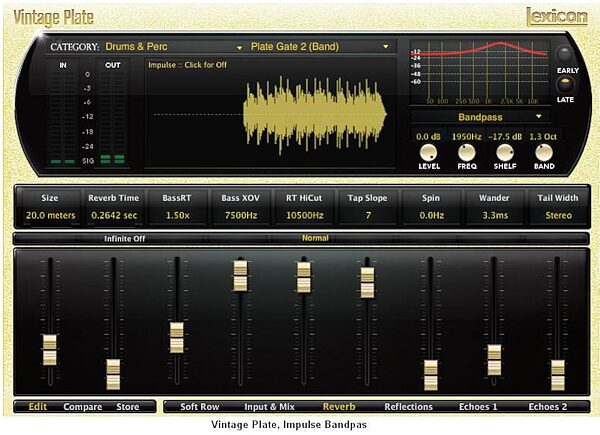Click the Compare button
600x435 pixels.
tap(83, 407)
